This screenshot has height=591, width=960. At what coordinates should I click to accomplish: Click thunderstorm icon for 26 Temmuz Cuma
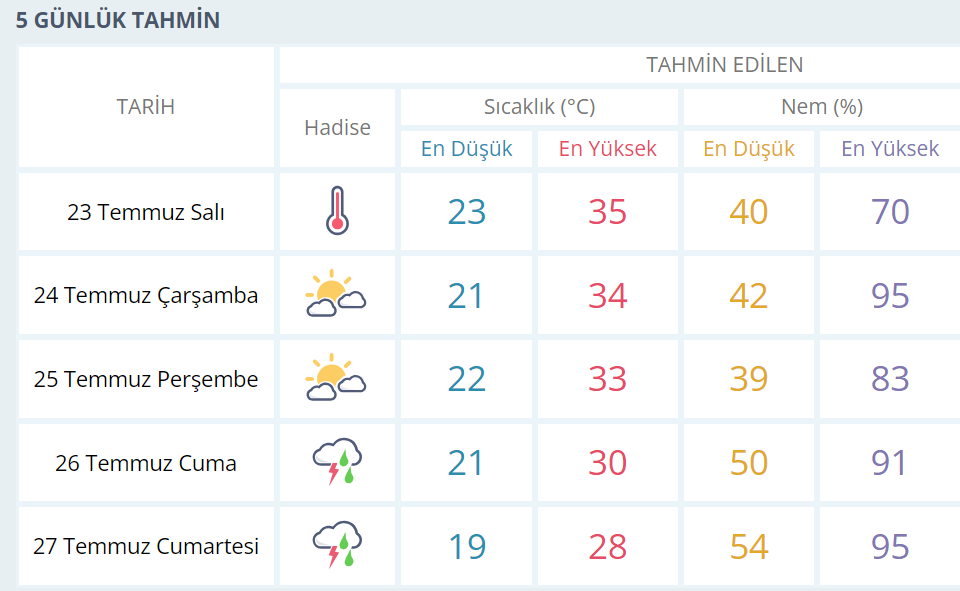pyautogui.click(x=337, y=461)
